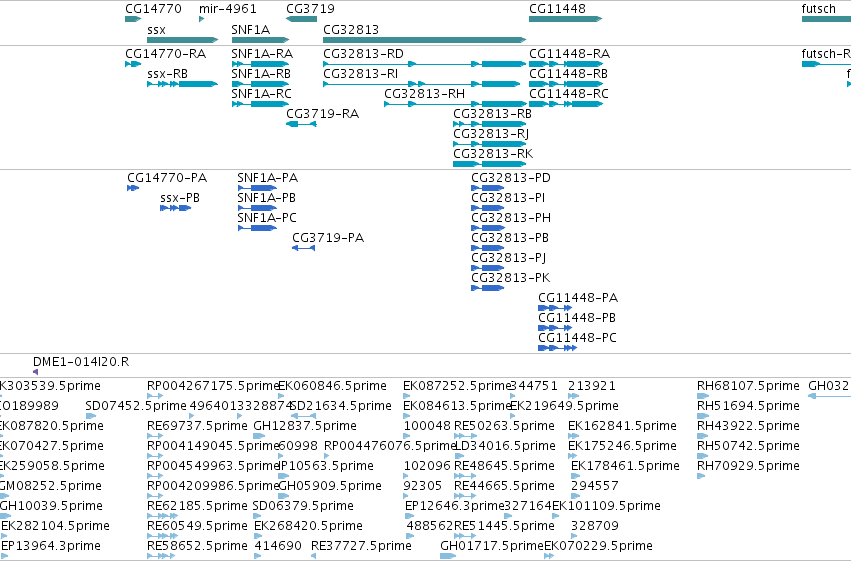Select EST RE62185.5prime label
851x561 pixels.
tap(197, 506)
